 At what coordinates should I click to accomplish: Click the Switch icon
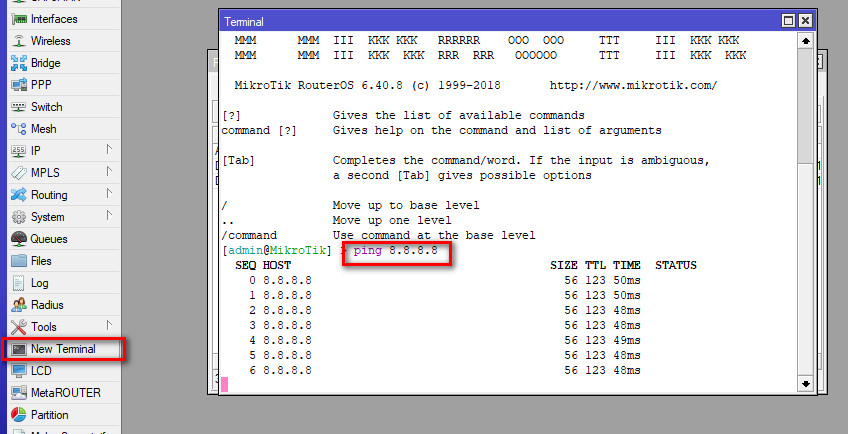click(19, 107)
